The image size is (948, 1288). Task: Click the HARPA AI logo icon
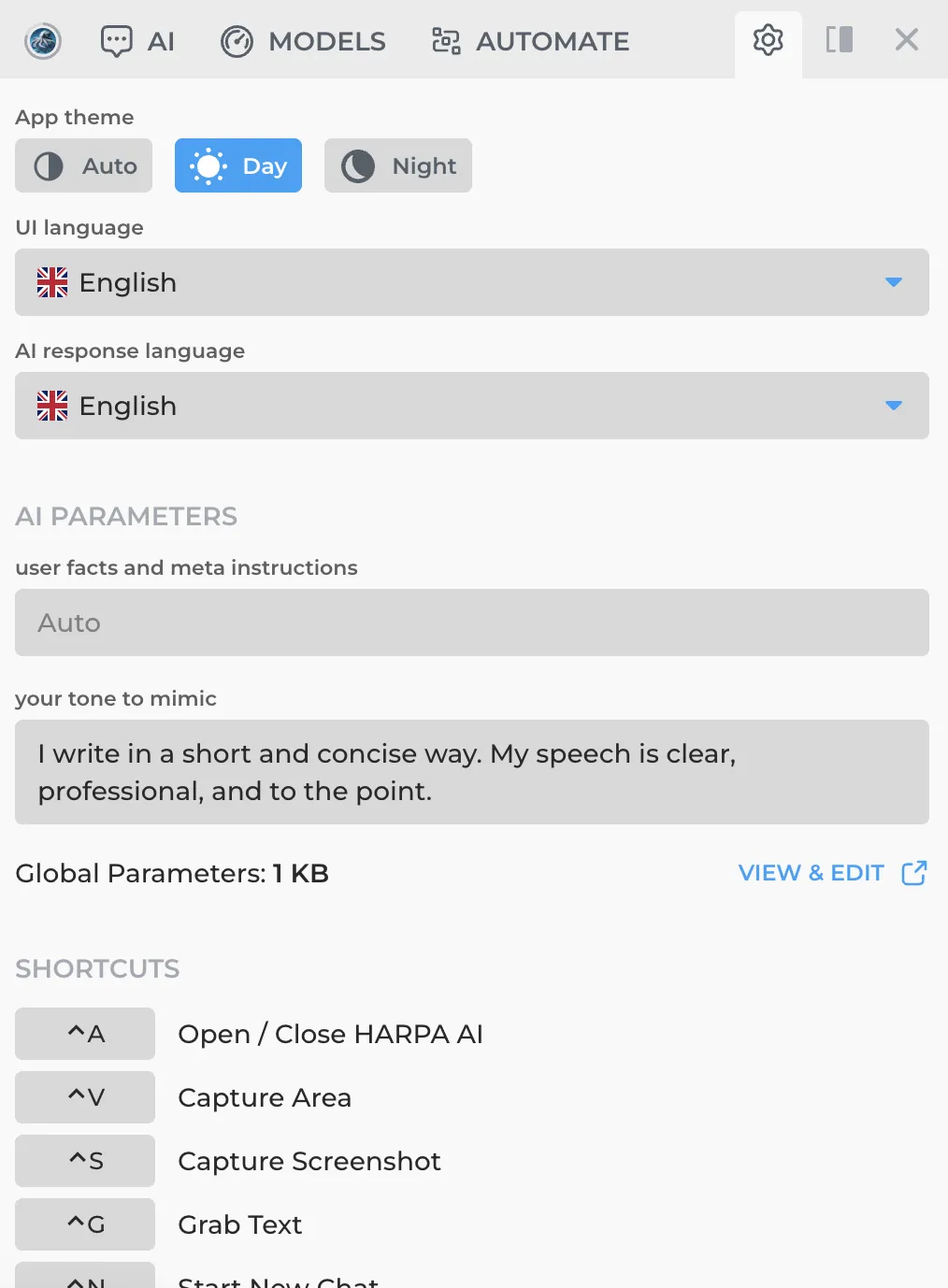click(43, 41)
